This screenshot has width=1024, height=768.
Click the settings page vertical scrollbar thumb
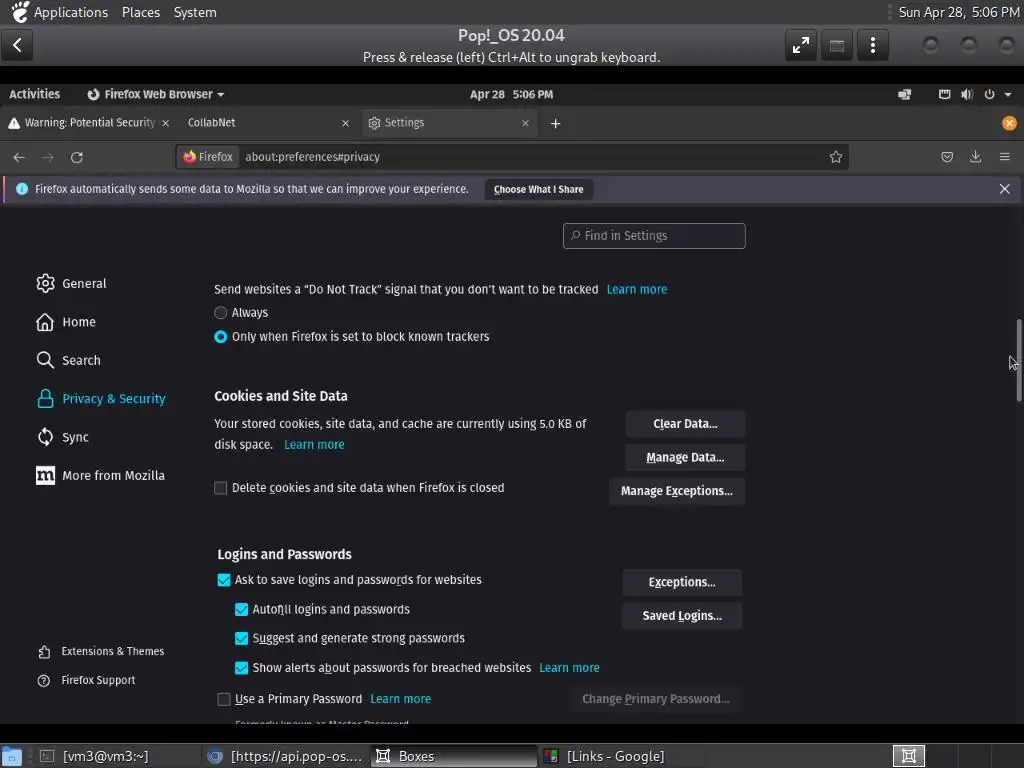[1018, 360]
